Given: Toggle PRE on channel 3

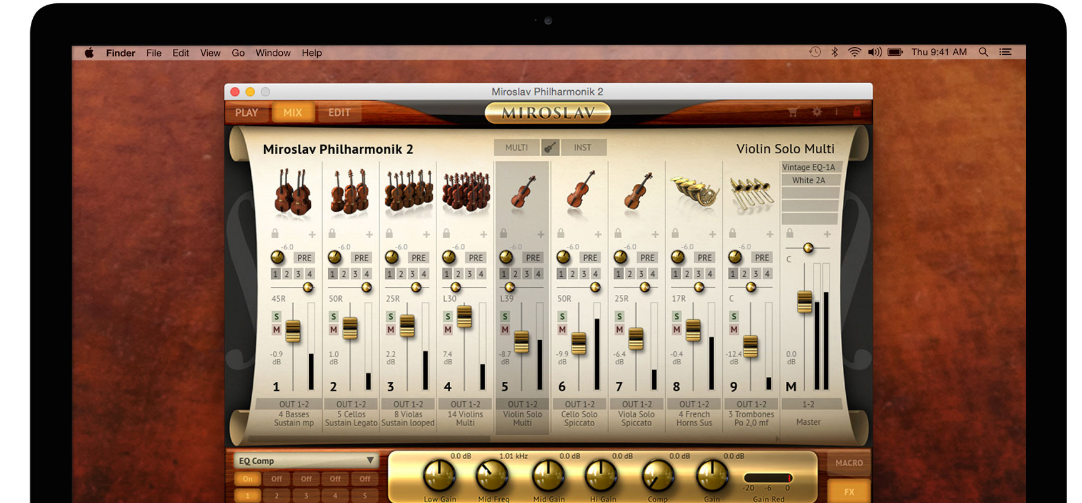Looking at the screenshot, I should (418, 257).
